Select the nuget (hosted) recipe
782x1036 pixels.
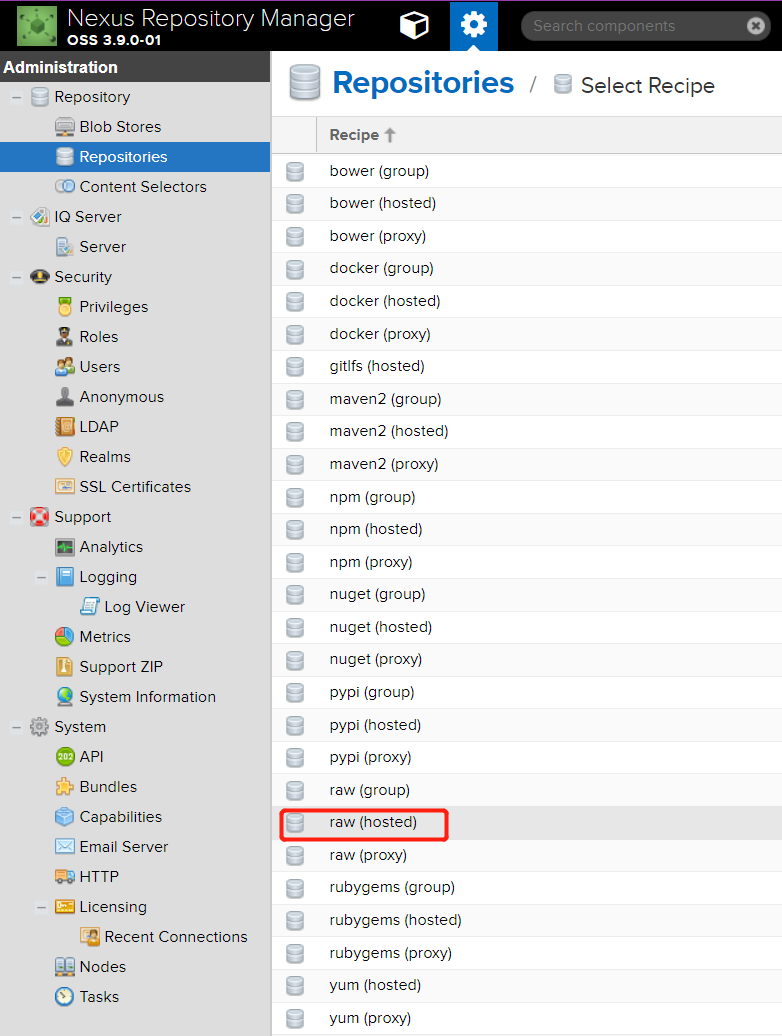click(x=526, y=627)
